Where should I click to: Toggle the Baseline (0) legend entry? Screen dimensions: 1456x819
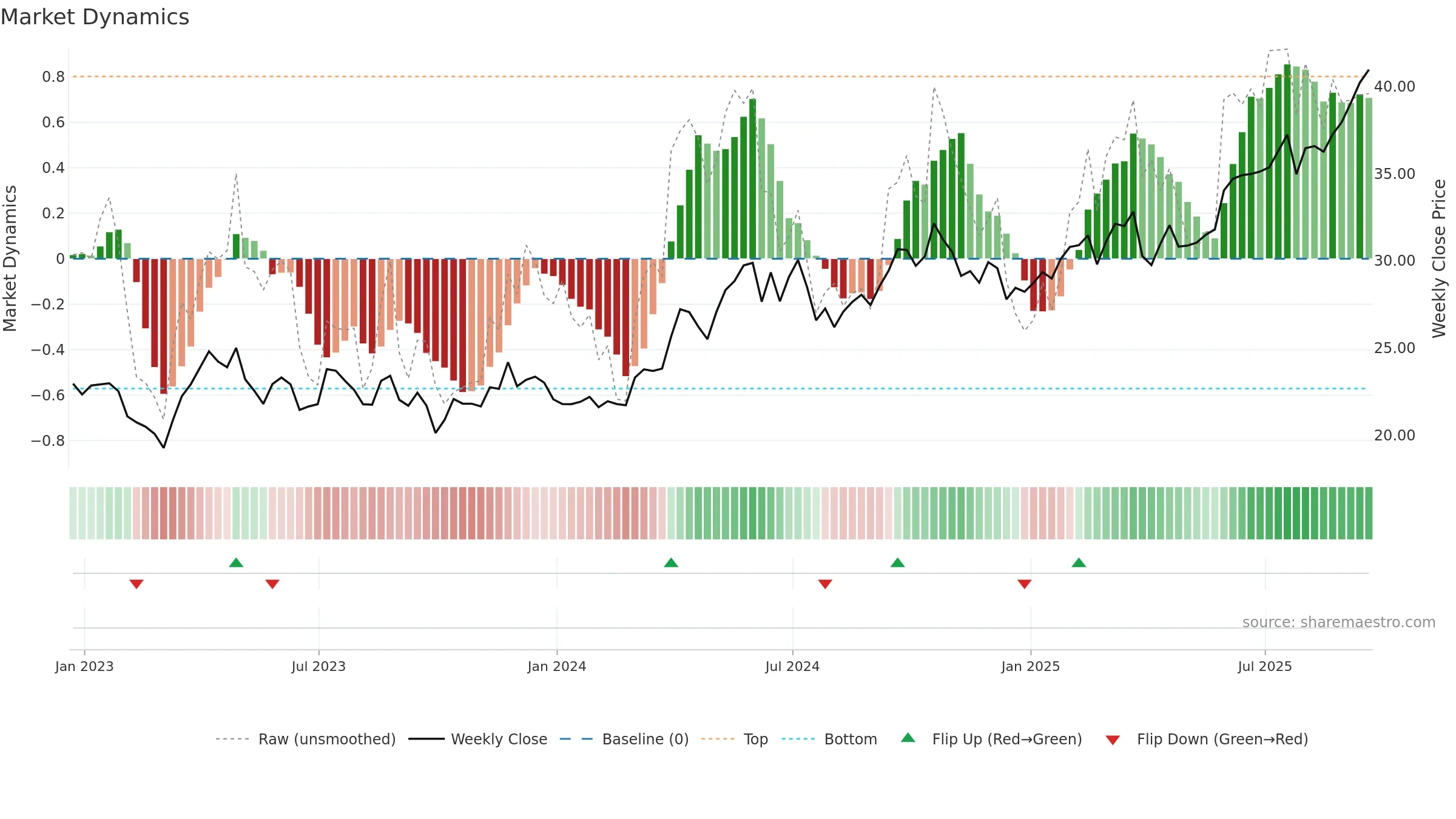tap(624, 740)
